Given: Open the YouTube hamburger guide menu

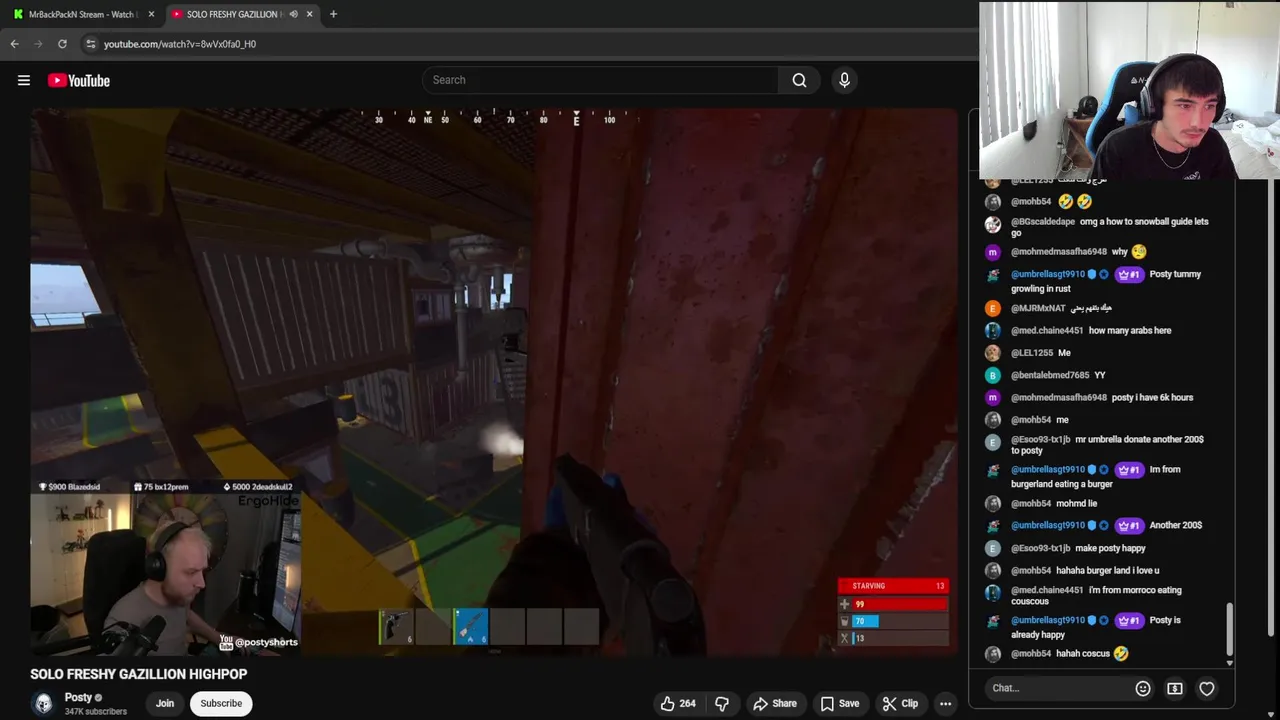Looking at the screenshot, I should click(x=24, y=80).
